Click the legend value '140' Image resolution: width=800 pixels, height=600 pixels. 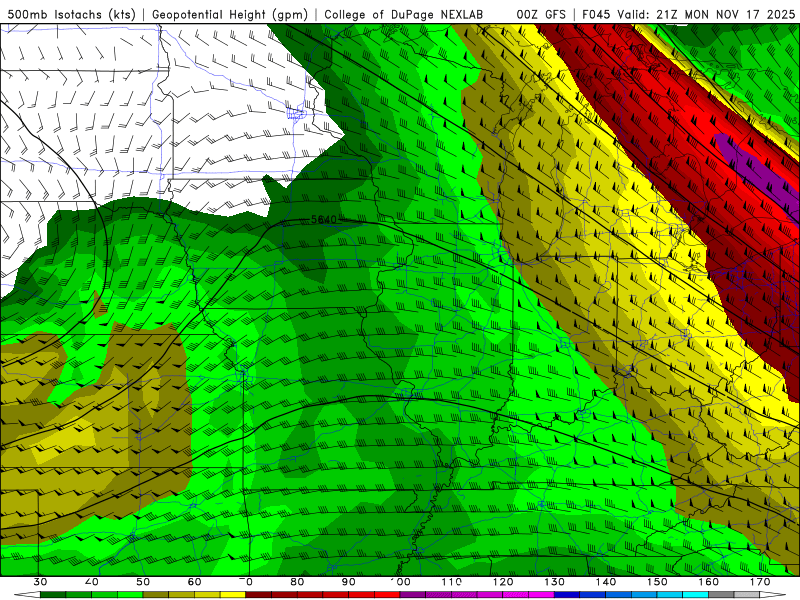point(606,582)
